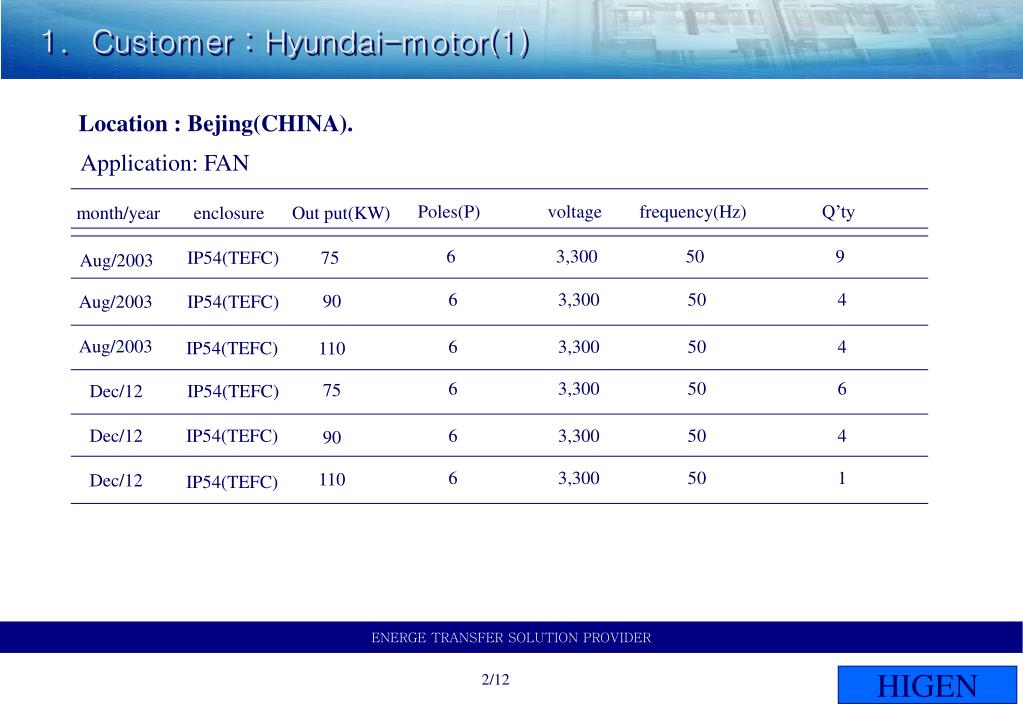This screenshot has width=1023, height=708.
Task: Click 'IP54(TEFC)' in the last table row
Action: click(x=232, y=482)
